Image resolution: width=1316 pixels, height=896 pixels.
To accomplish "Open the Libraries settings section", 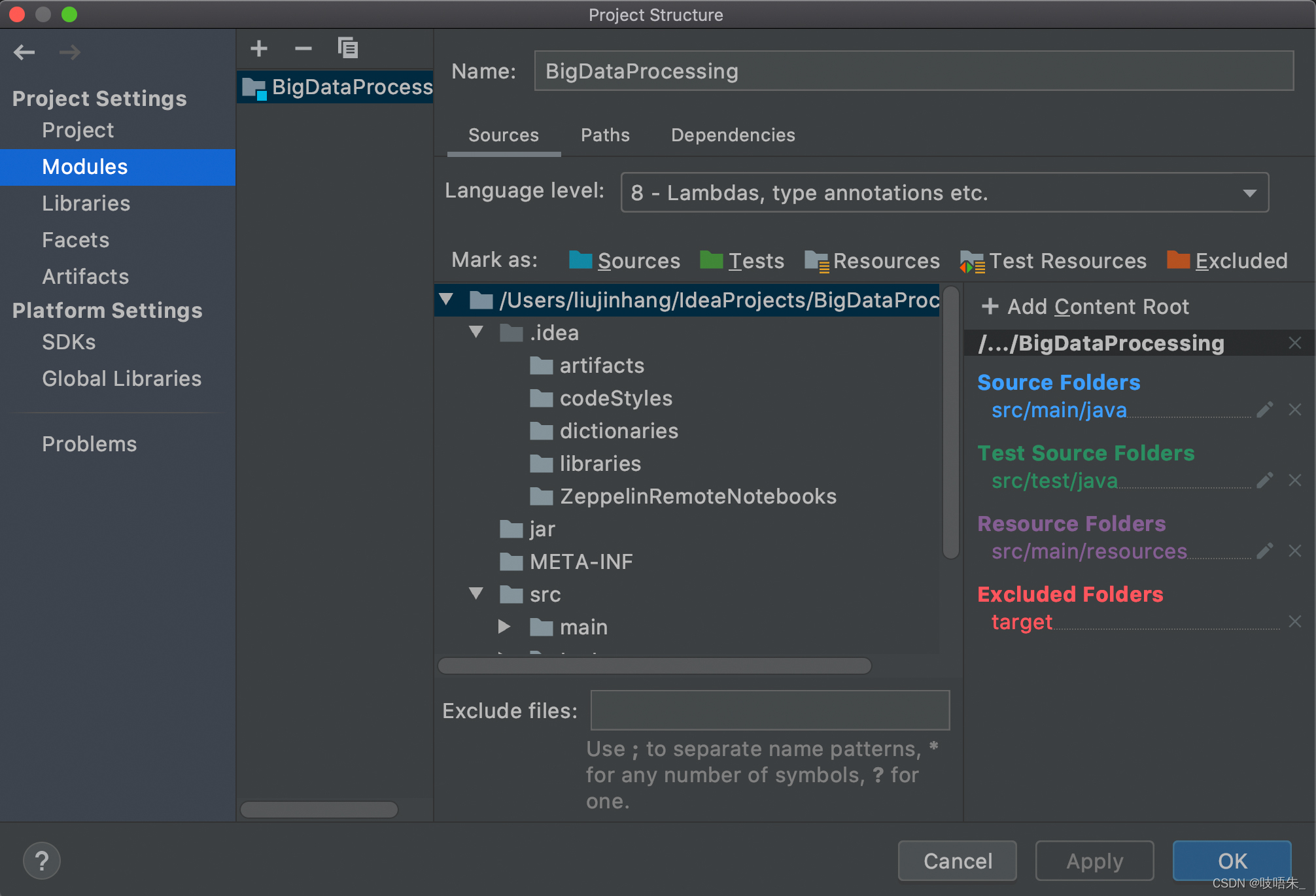I will (86, 203).
